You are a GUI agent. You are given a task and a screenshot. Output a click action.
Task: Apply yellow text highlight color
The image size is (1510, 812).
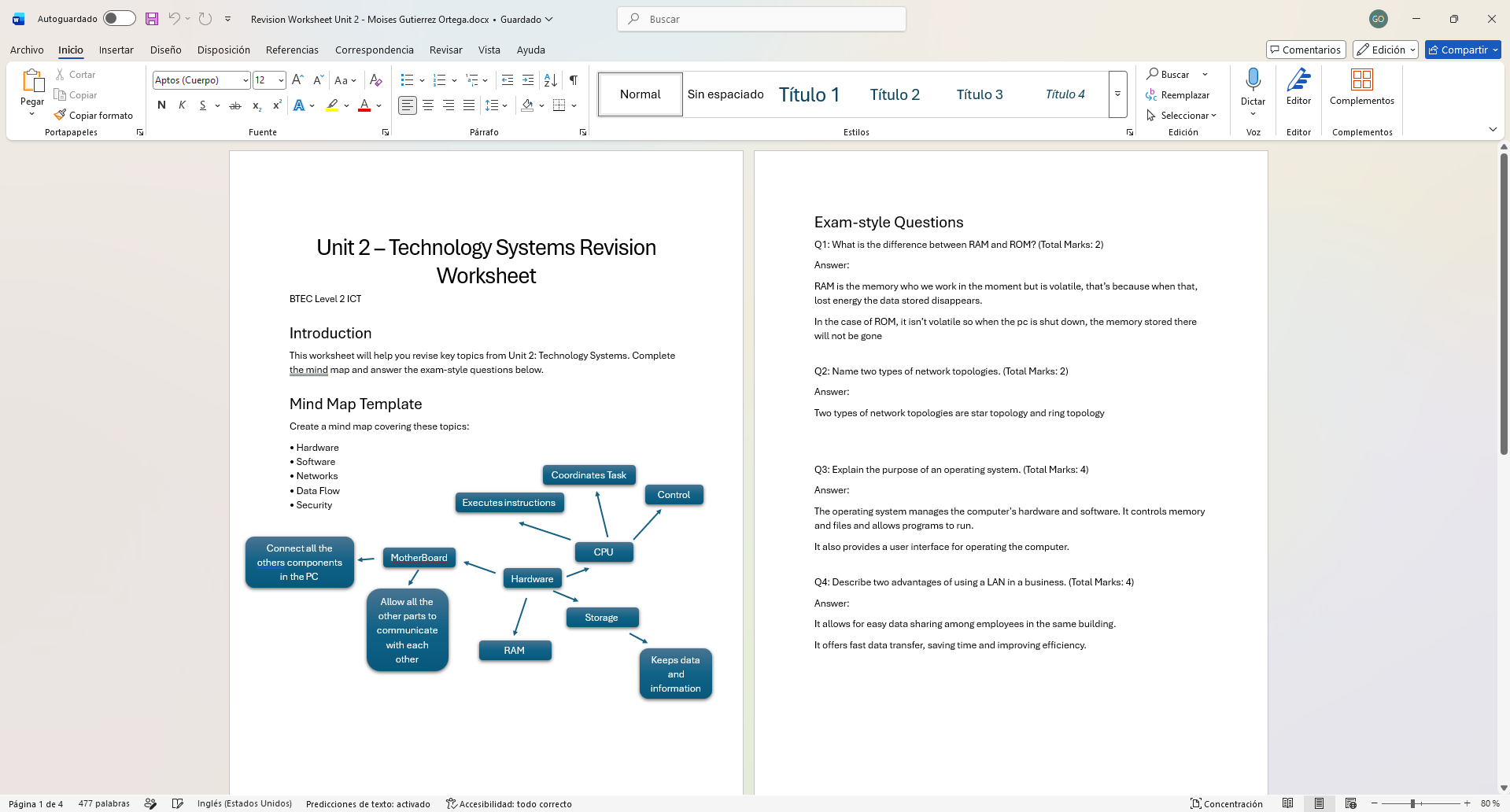click(x=332, y=105)
